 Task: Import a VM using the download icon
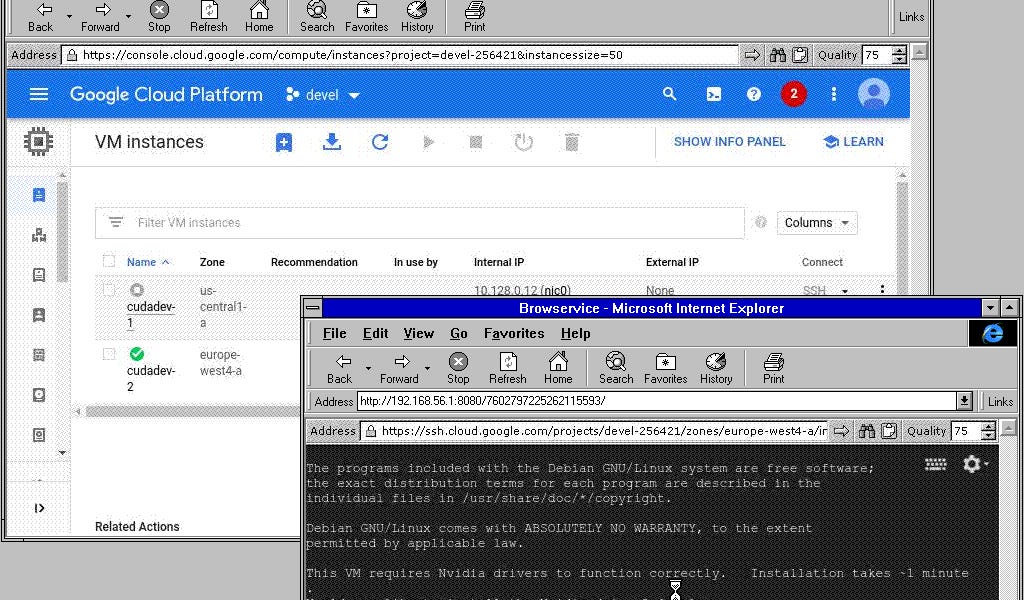(x=331, y=142)
